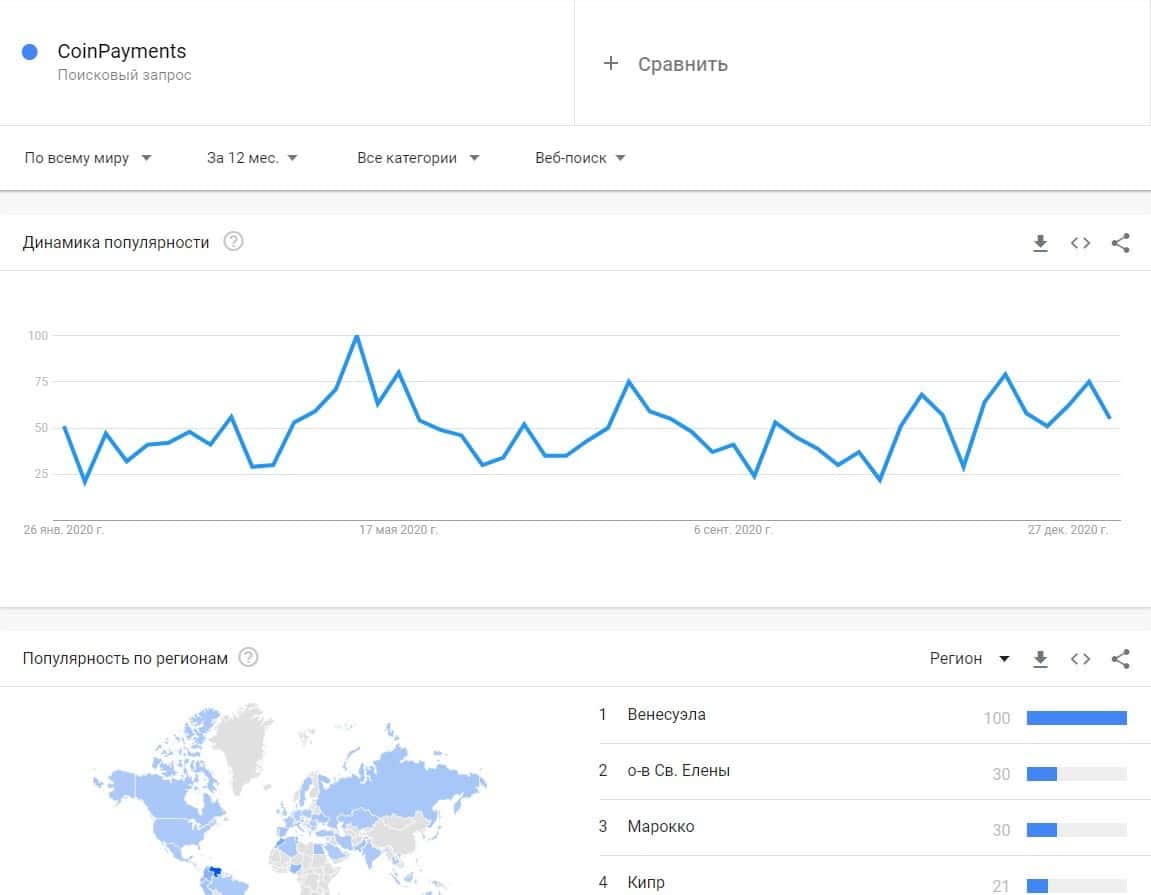
Task: Share the popularity dynamics chart
Action: (1121, 243)
